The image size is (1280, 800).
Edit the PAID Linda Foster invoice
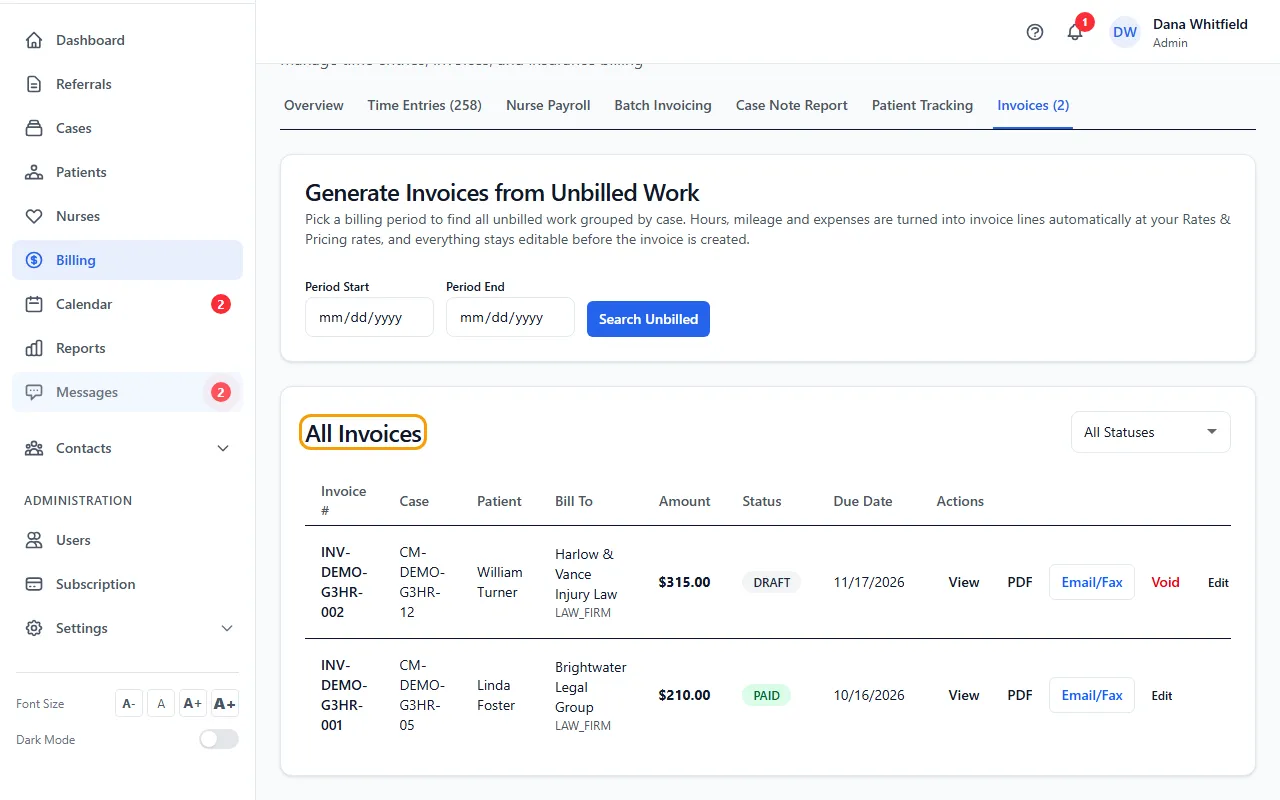[x=1162, y=696]
